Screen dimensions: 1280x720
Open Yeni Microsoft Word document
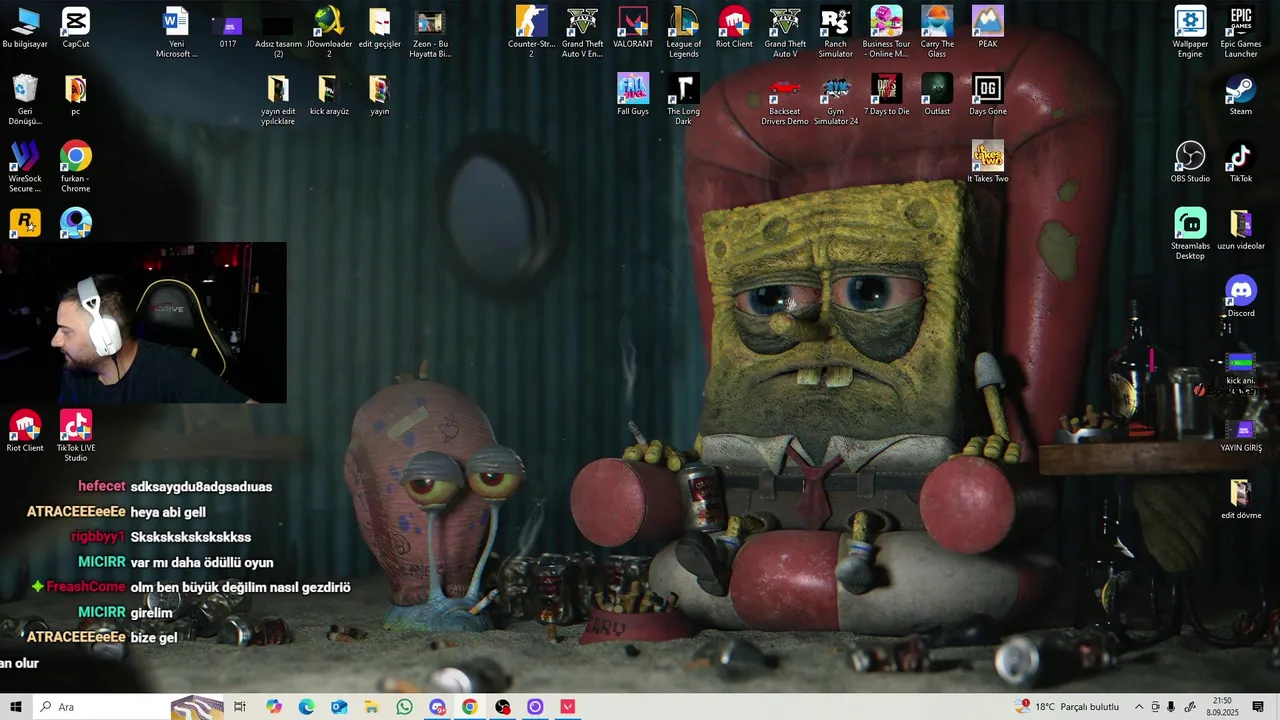click(176, 32)
